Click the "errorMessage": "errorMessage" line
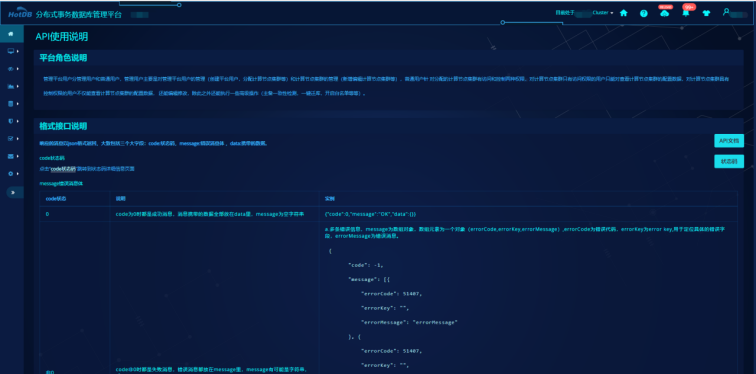The image size is (756, 374). (x=409, y=322)
